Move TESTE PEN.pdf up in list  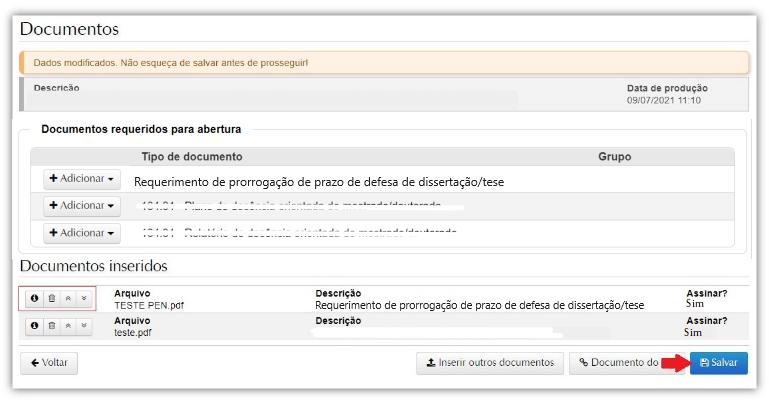point(68,298)
